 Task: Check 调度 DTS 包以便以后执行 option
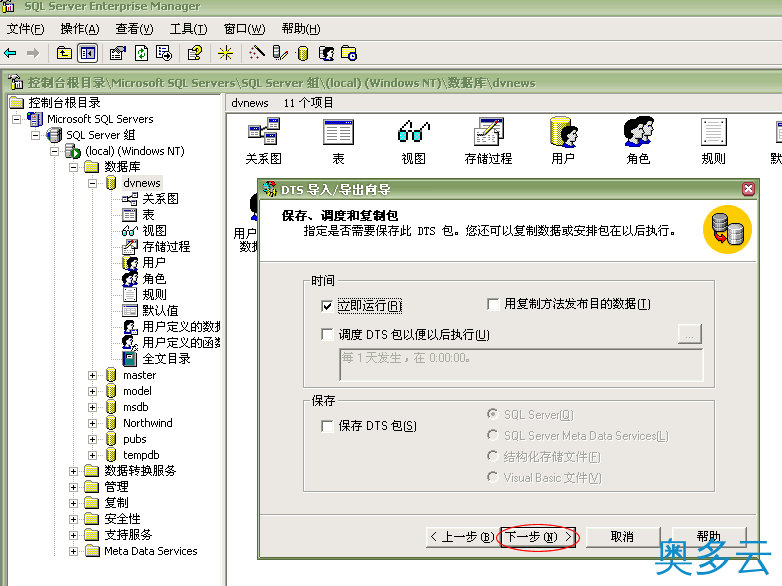[327, 334]
